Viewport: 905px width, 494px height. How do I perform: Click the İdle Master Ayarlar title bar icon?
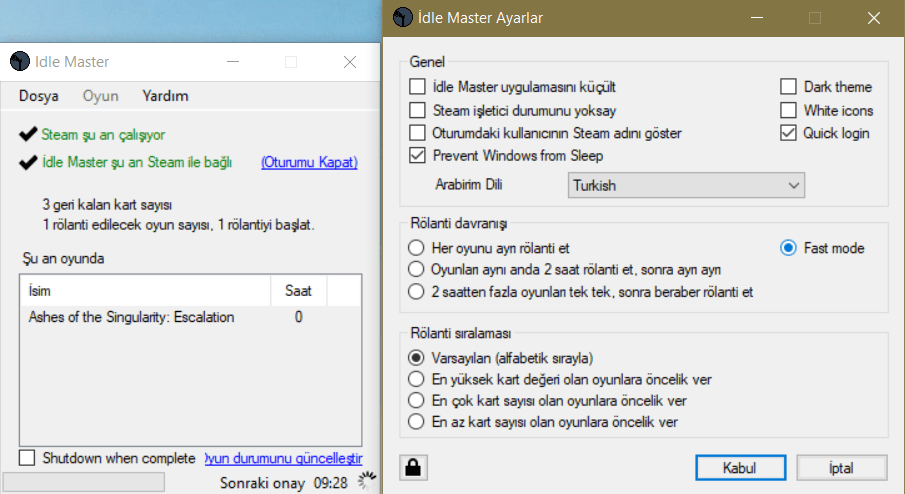[402, 17]
